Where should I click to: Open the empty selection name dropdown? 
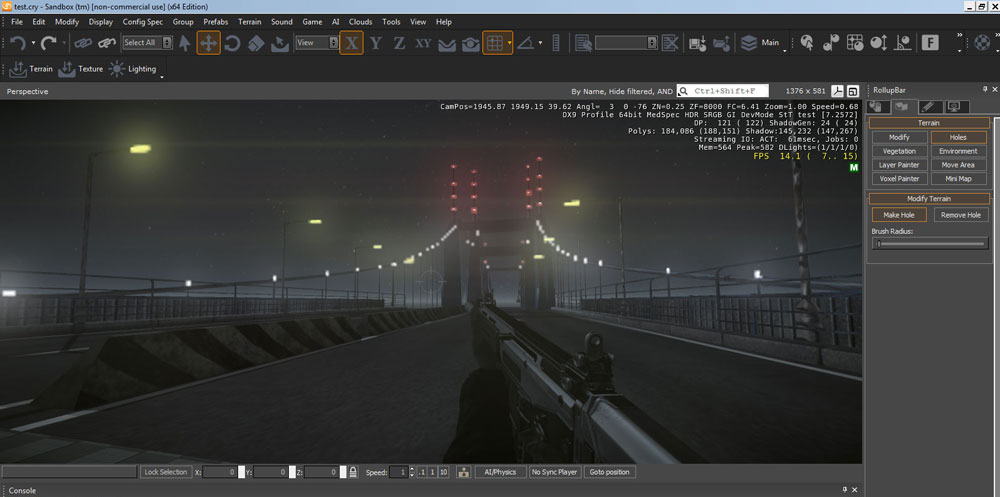(626, 43)
